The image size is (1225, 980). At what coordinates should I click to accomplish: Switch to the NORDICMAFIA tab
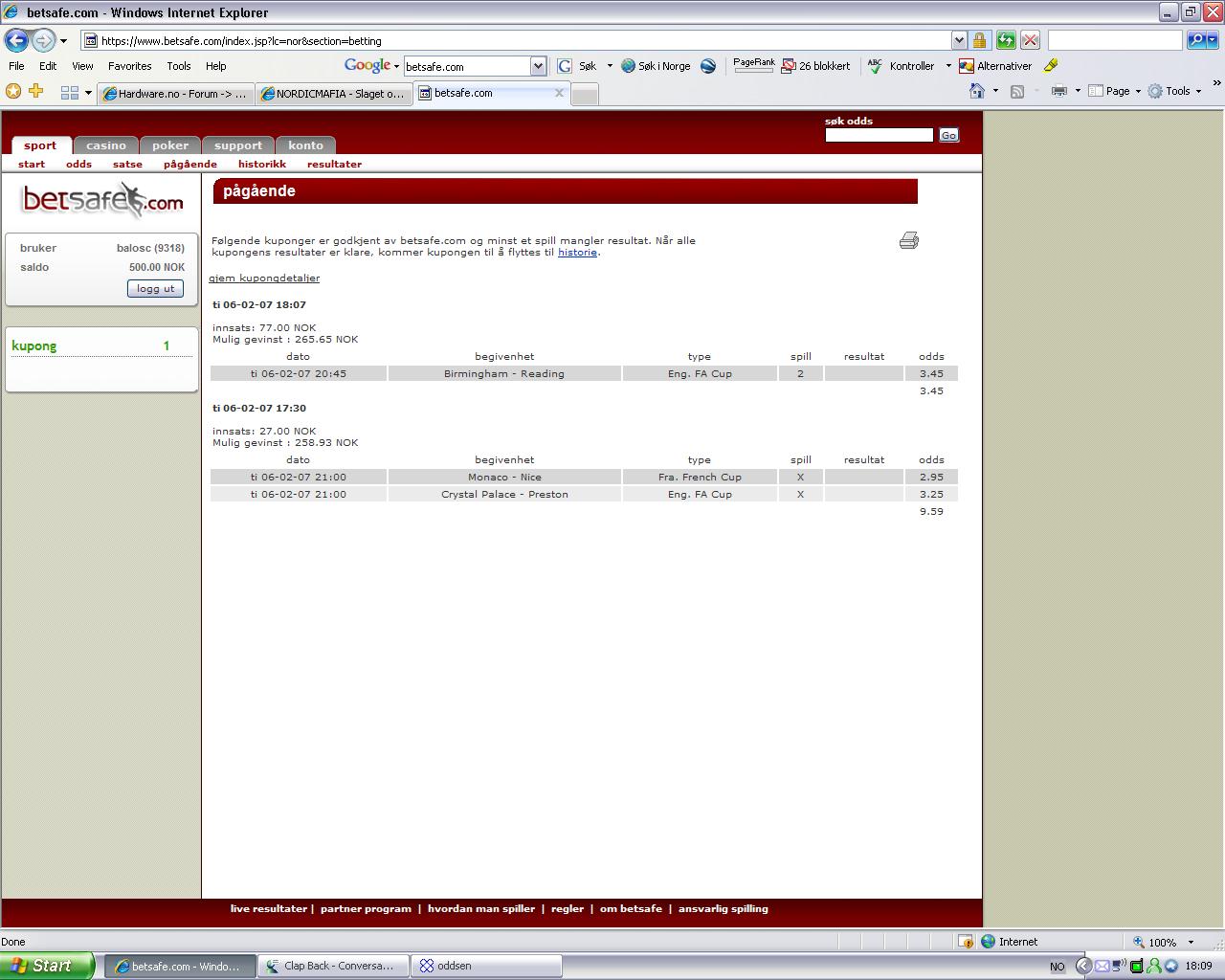pyautogui.click(x=333, y=93)
